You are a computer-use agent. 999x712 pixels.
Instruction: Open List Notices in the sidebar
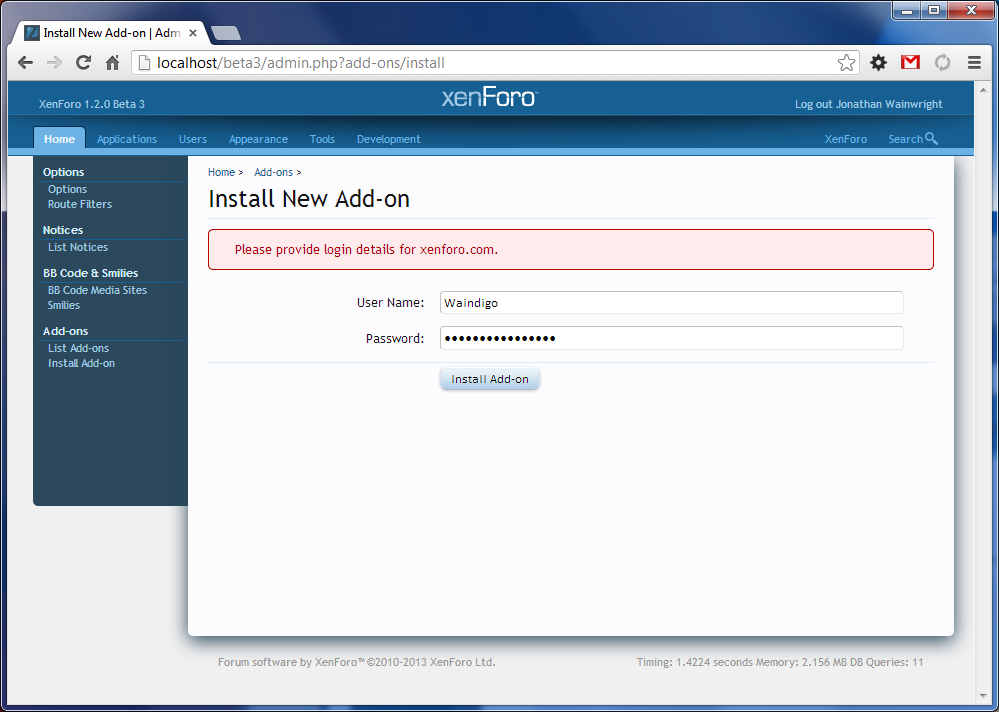coord(78,247)
